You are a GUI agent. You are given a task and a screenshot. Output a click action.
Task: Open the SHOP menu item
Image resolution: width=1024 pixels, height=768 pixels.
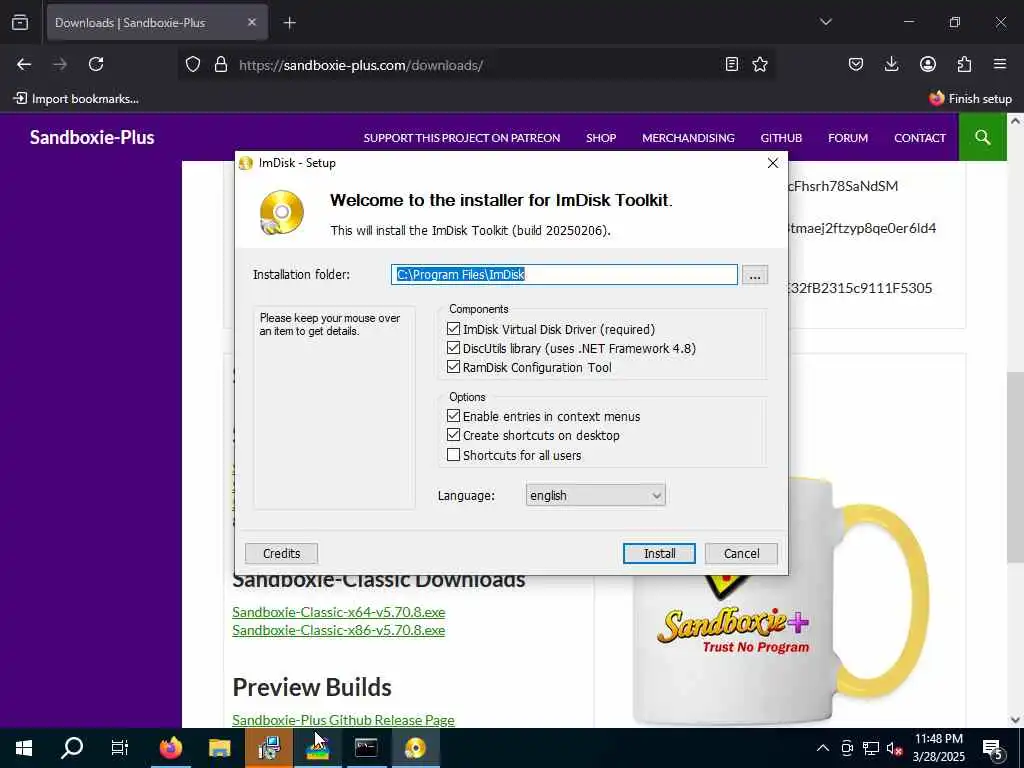[x=601, y=138]
